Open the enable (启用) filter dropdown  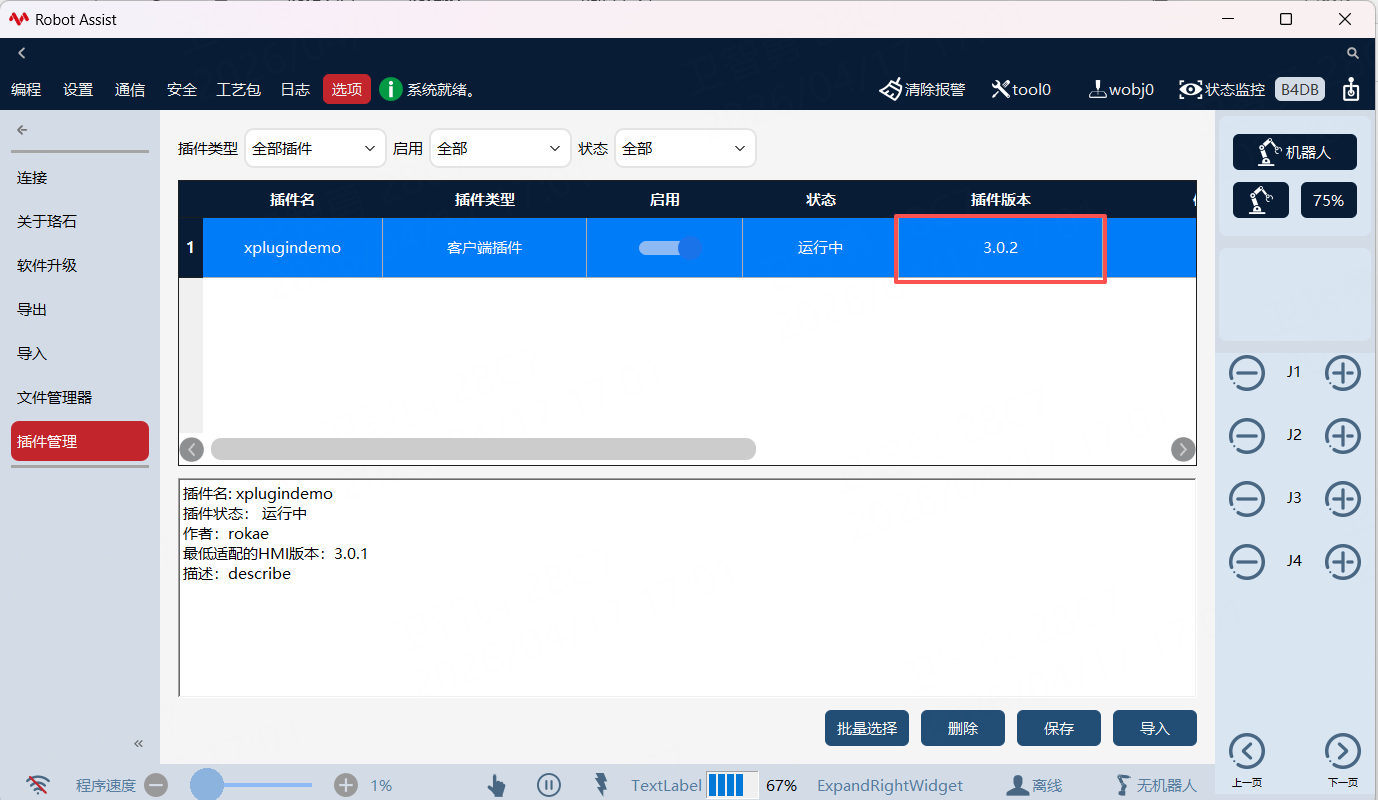point(500,148)
